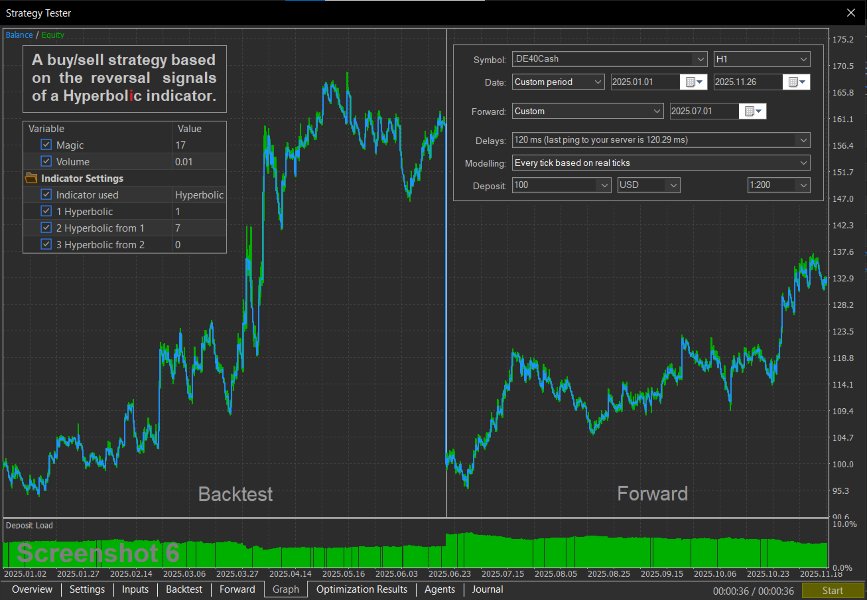Open the Modelling dropdown
Screen dimensions: 867x600
(x=661, y=163)
